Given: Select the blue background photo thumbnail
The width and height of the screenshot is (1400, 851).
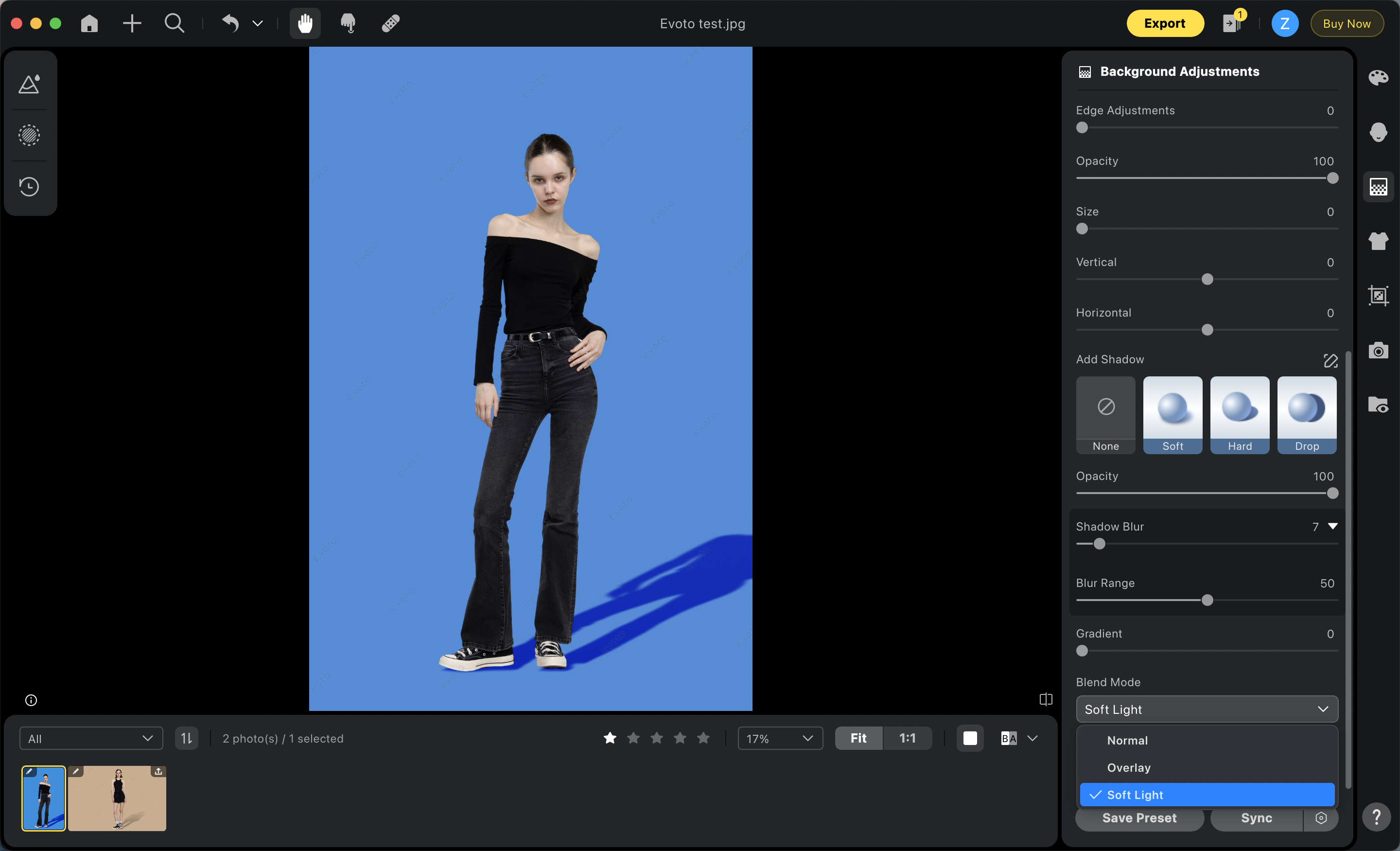Looking at the screenshot, I should tap(44, 798).
